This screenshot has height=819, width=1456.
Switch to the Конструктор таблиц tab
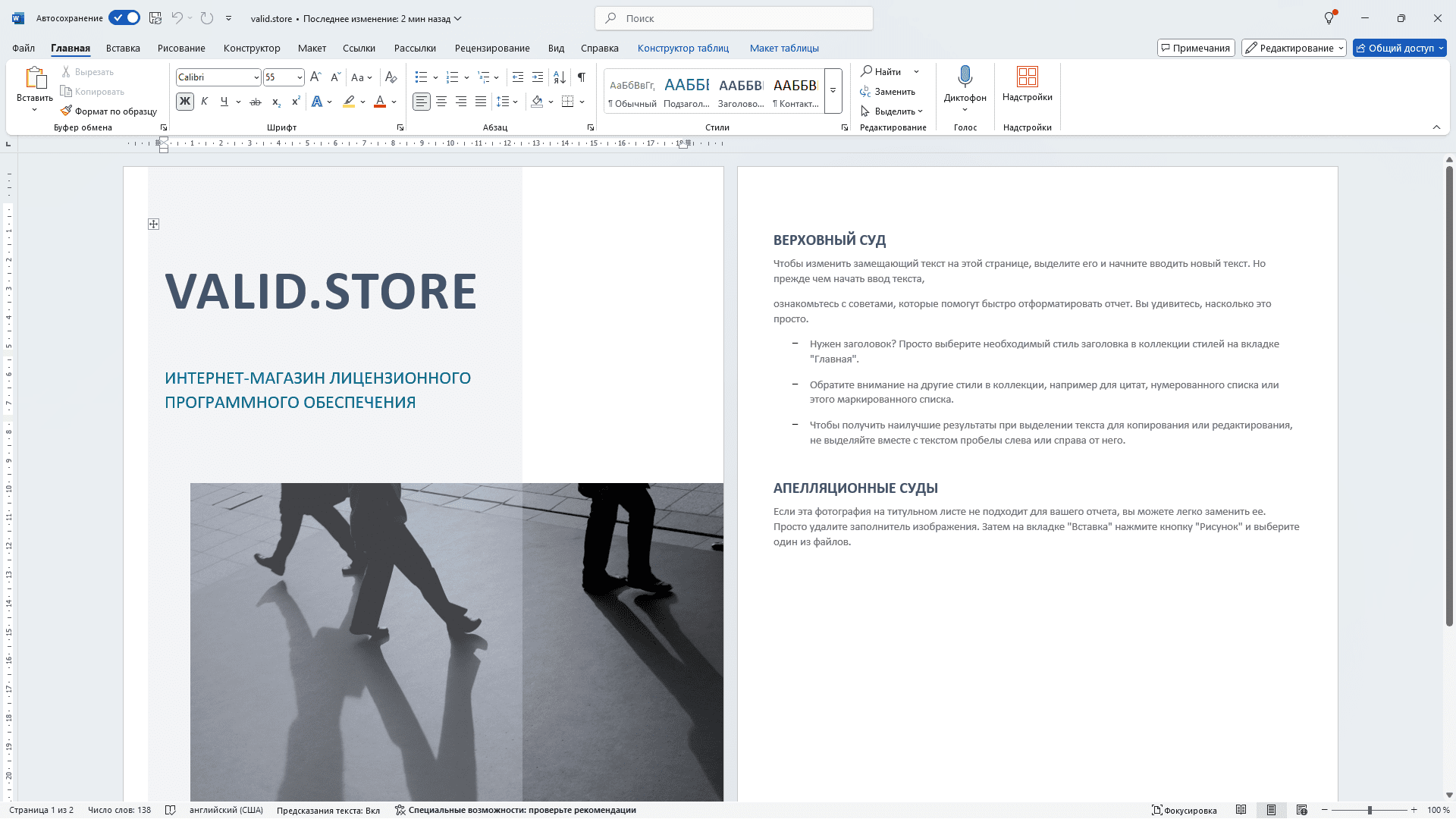(x=683, y=48)
